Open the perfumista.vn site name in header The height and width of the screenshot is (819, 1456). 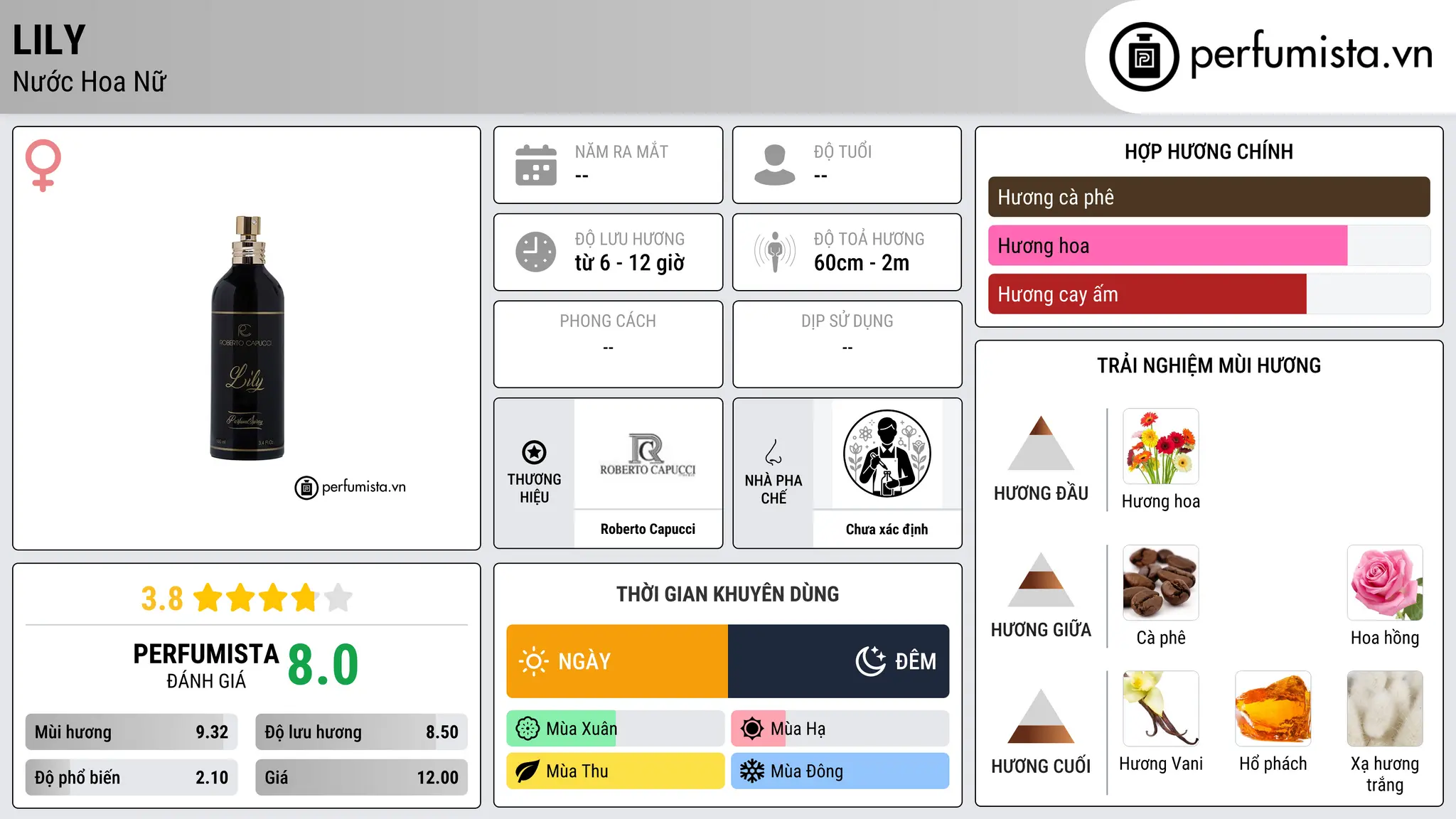click(1311, 55)
